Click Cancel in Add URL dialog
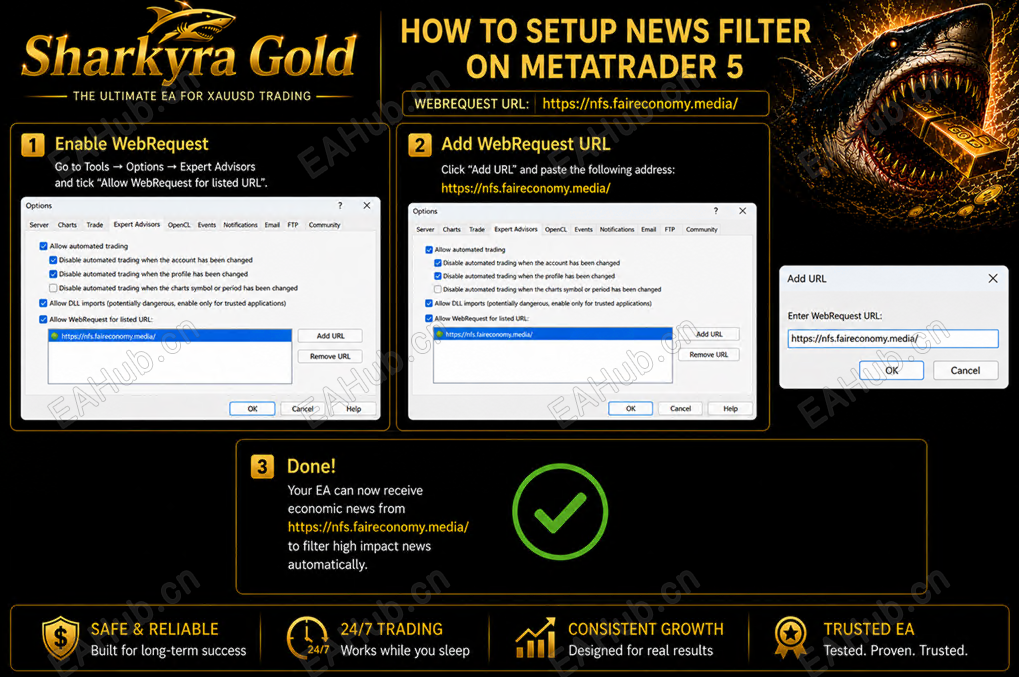1019x677 pixels. [x=965, y=370]
